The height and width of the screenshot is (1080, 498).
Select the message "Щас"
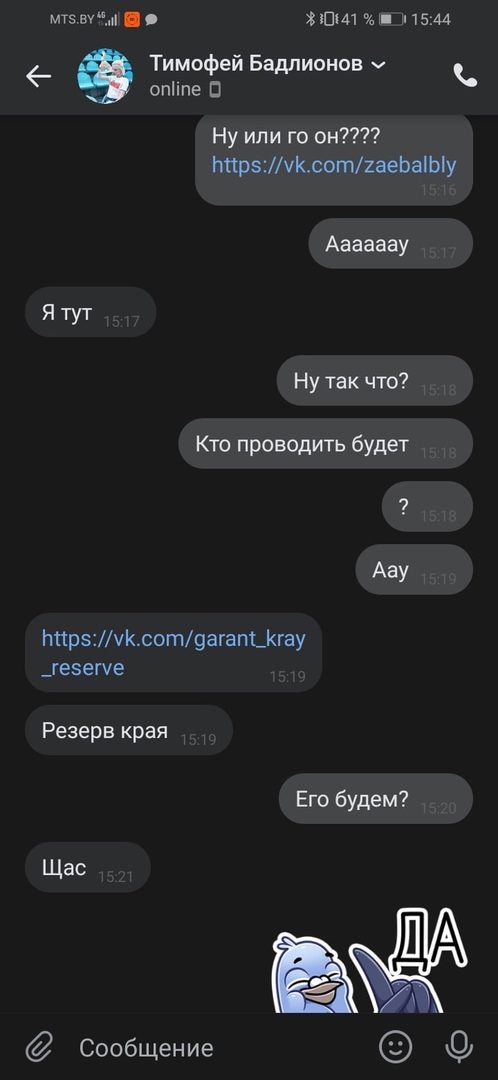coord(87,867)
